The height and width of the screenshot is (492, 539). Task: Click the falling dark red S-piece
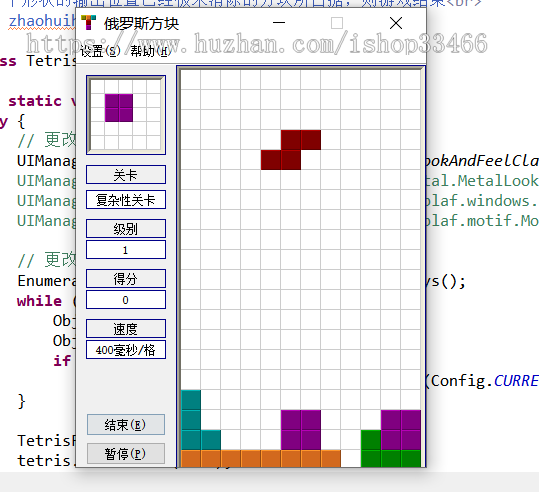[291, 150]
